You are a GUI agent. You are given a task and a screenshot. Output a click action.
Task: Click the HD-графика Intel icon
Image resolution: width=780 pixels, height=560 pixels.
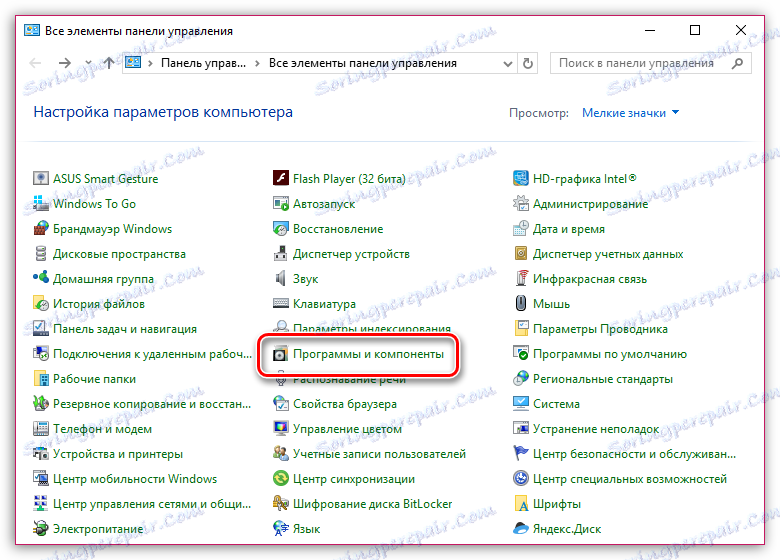pos(521,178)
